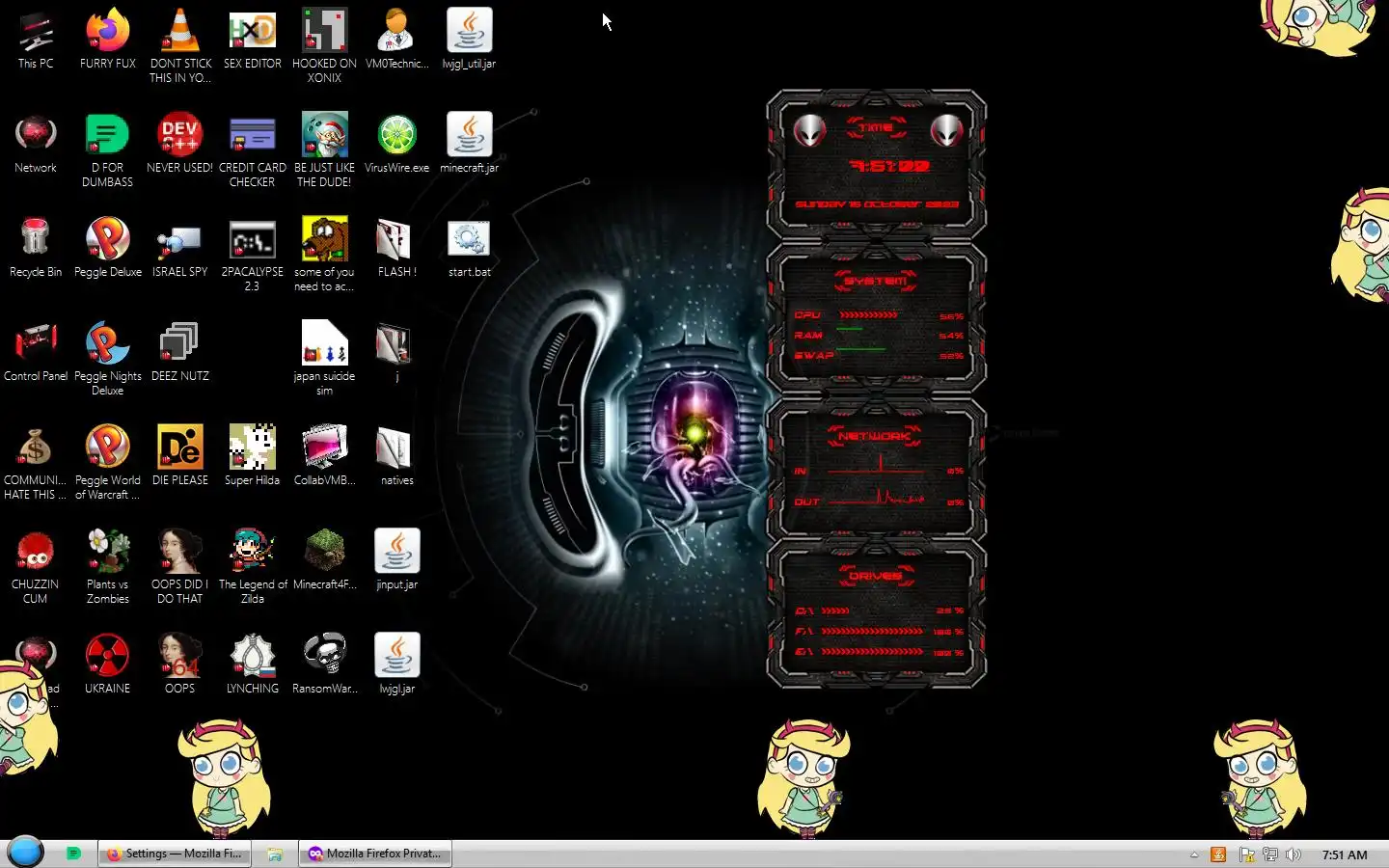1389x868 pixels.
Task: Open Action Center flag tray icon
Action: tap(1246, 854)
